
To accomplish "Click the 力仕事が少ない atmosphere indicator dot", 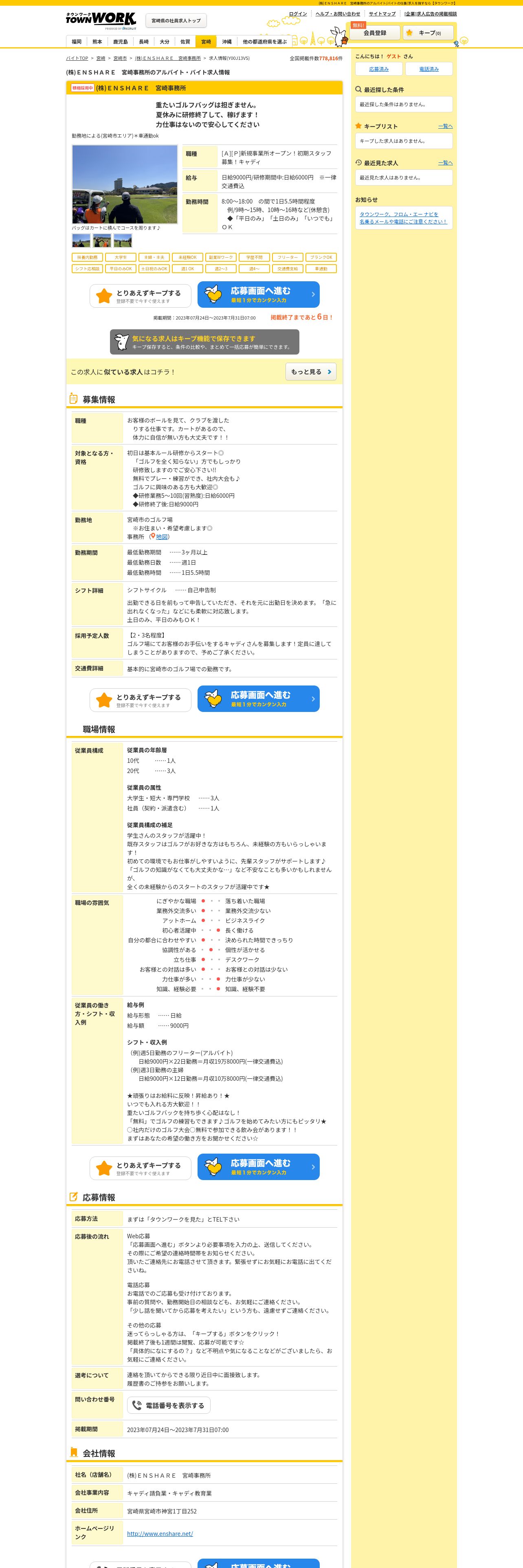I will (x=218, y=979).
